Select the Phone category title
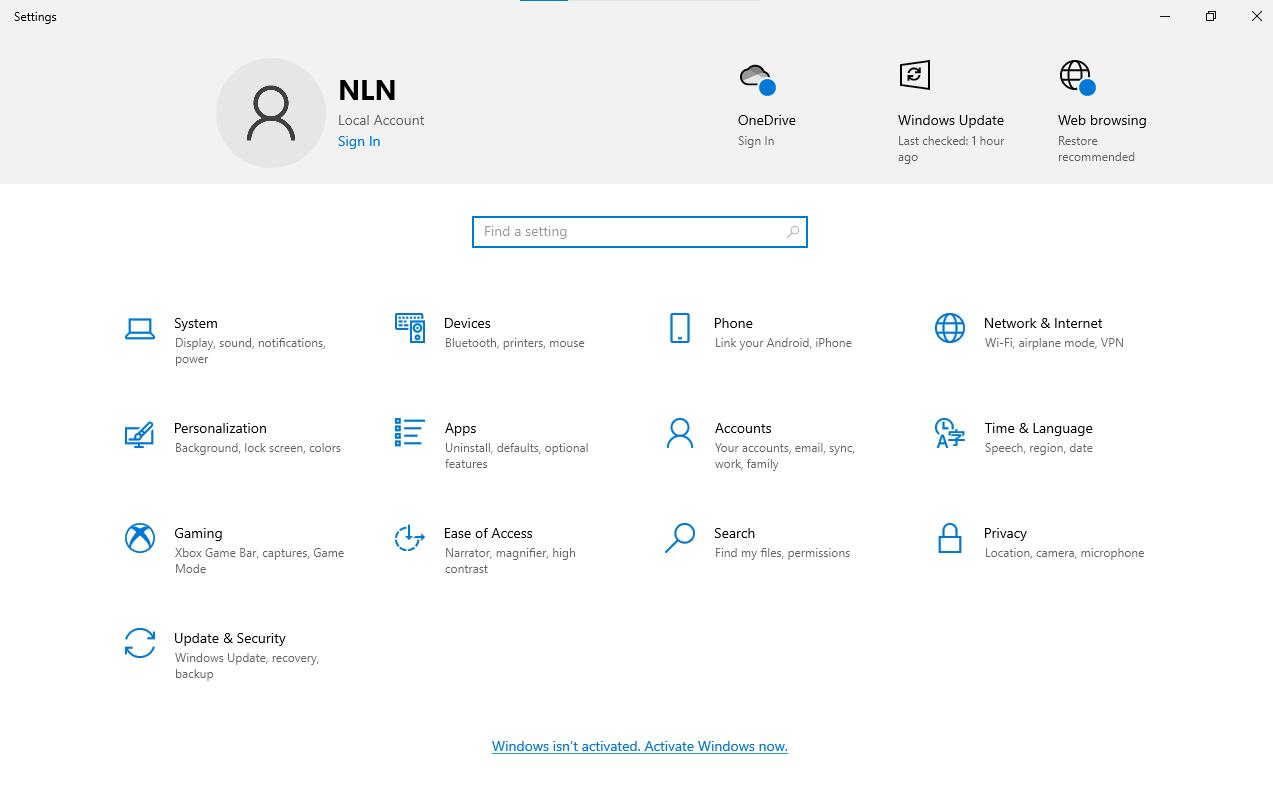This screenshot has width=1273, height=790. 733,323
